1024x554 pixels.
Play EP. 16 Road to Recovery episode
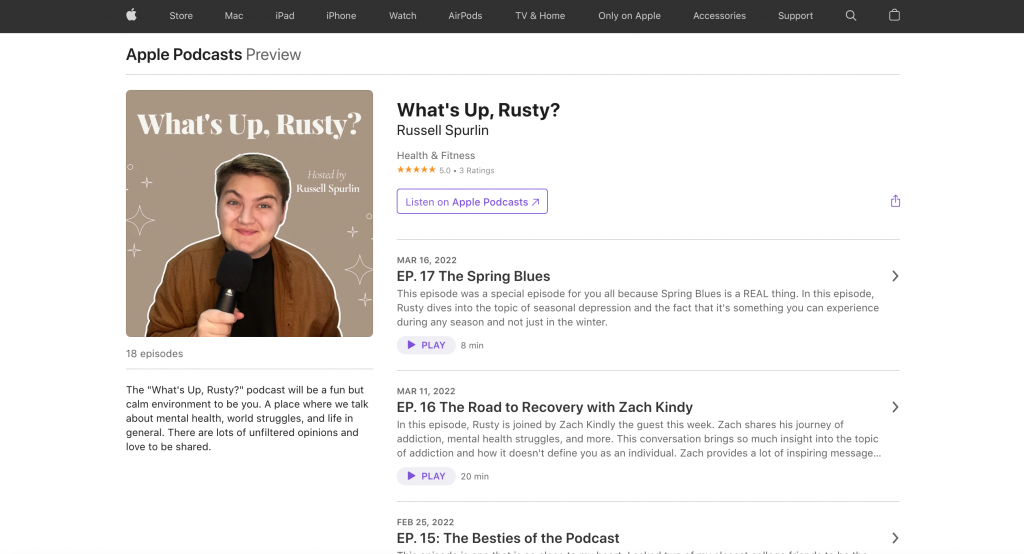click(x=426, y=476)
